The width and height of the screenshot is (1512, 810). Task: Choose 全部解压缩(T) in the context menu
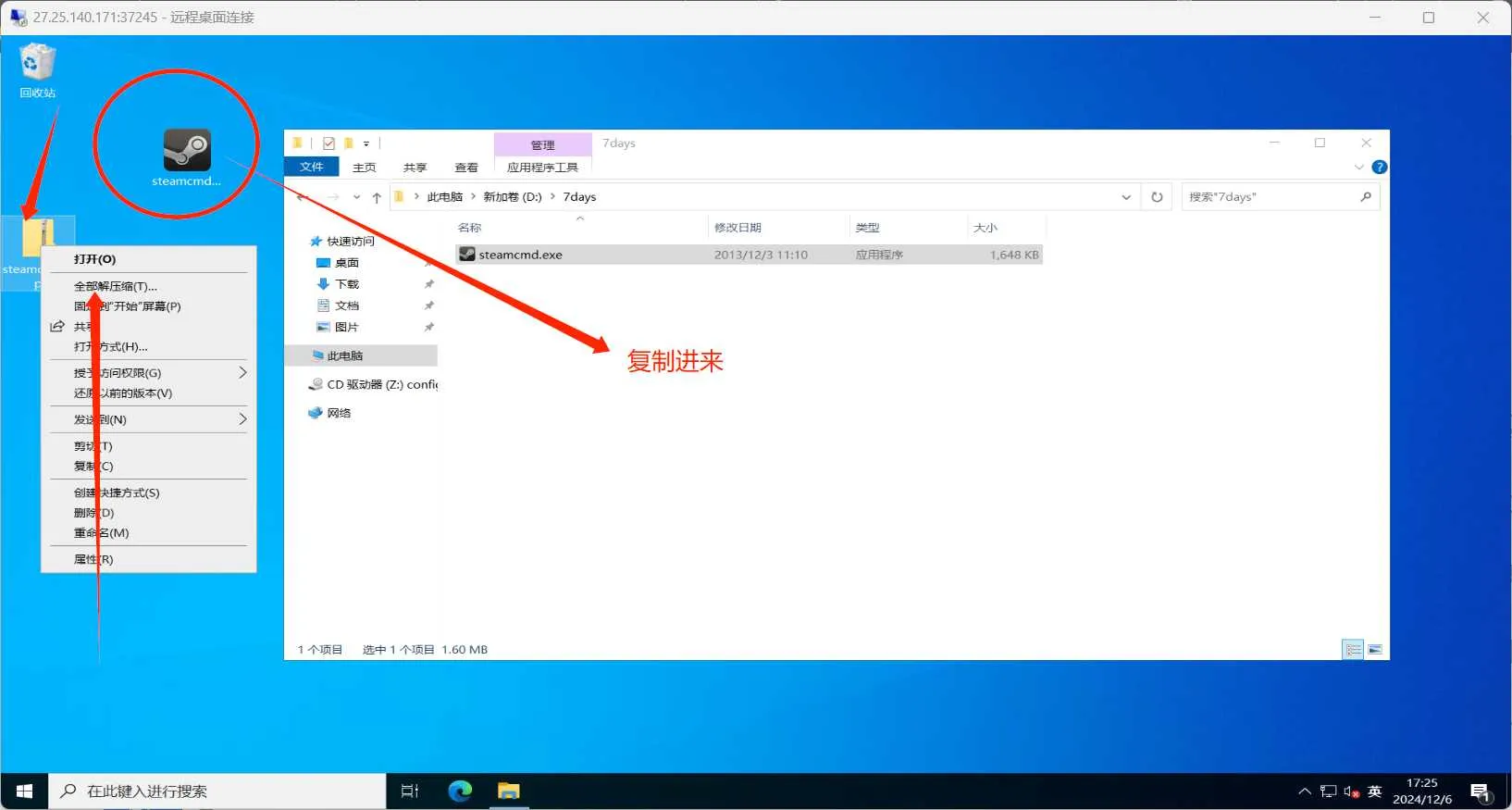[x=116, y=286]
